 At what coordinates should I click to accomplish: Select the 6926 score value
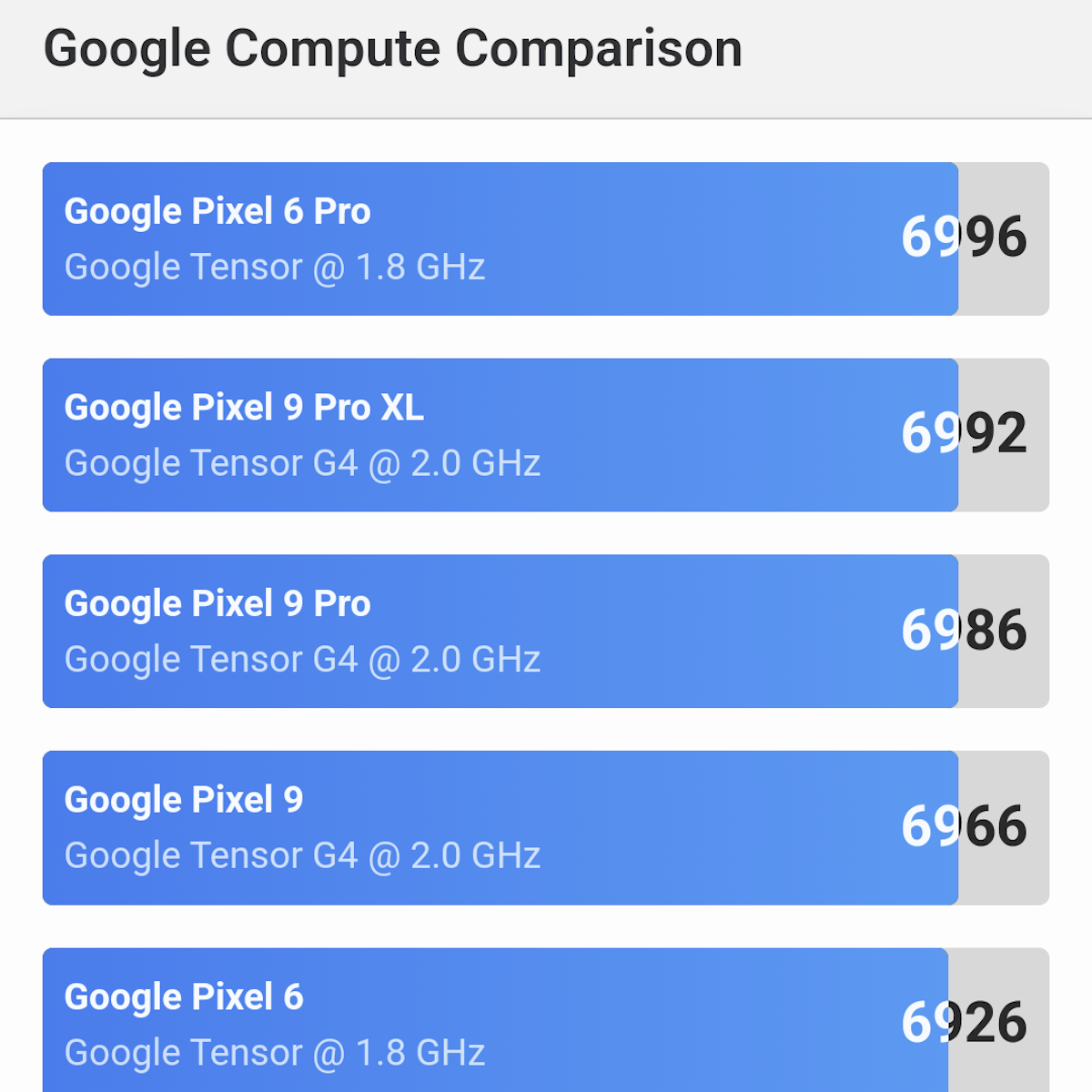coord(964,1023)
